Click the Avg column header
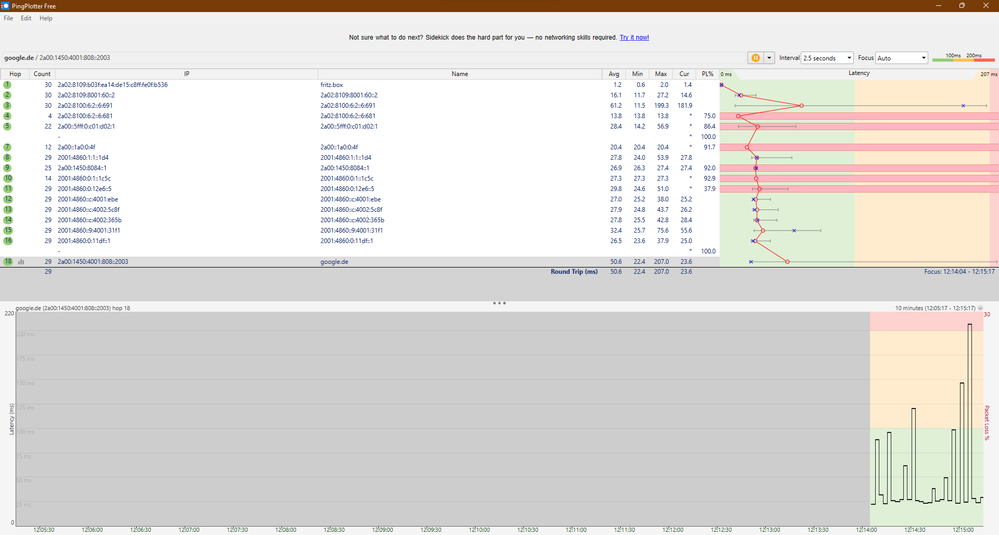Screen dimensions: 999x535 614,74
